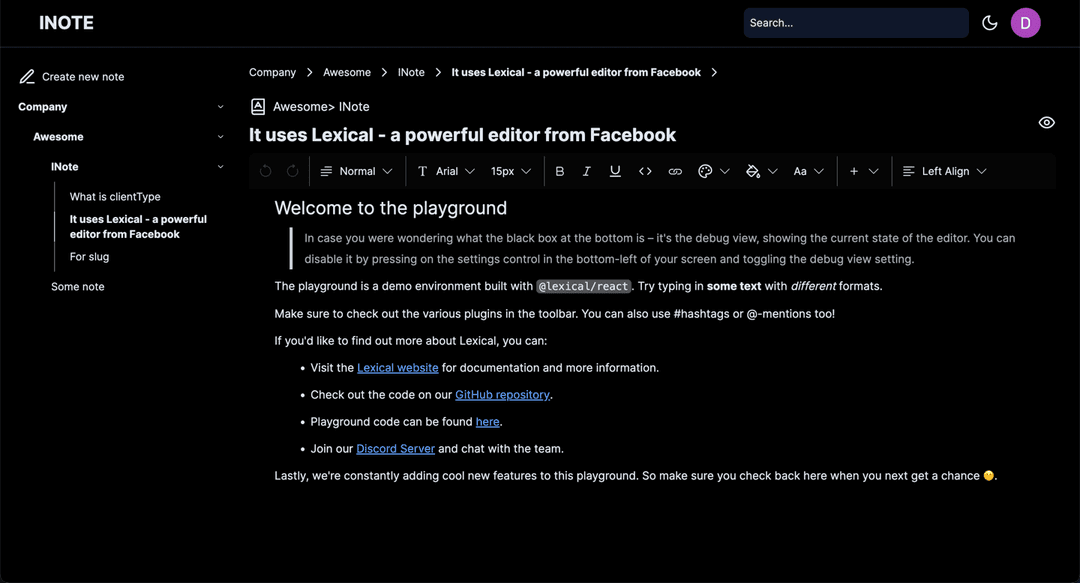
Task: Click the Underline icon
Action: 615,171
